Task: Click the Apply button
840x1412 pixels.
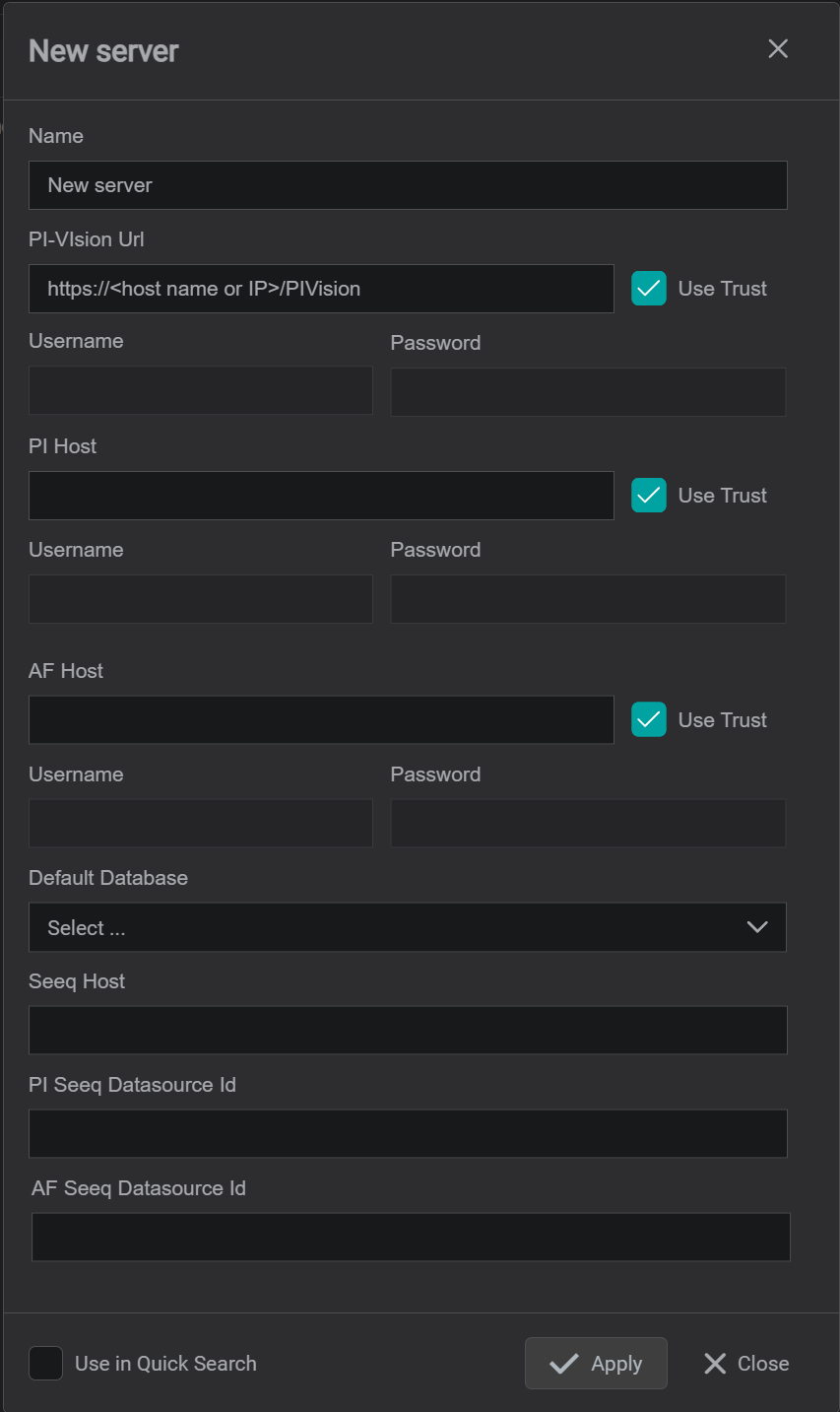Action: (x=596, y=1364)
